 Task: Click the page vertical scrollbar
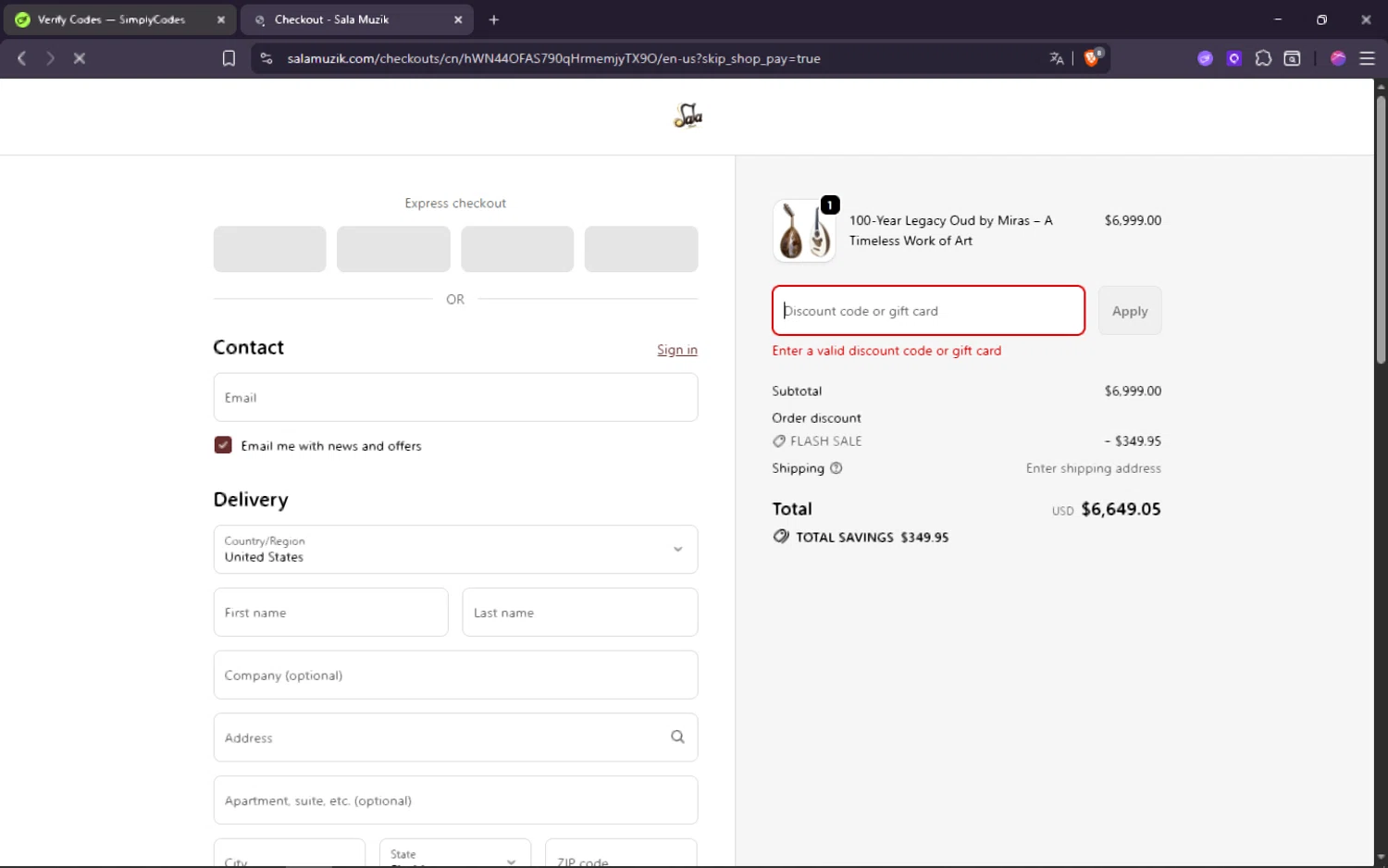(1381, 229)
